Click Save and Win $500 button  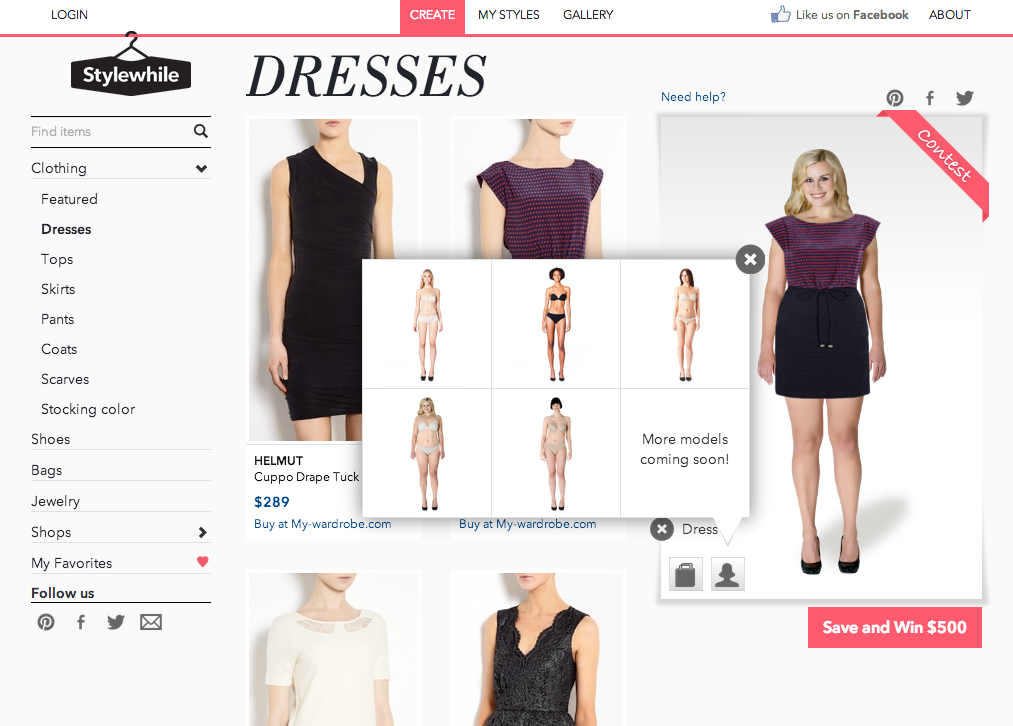pos(894,627)
